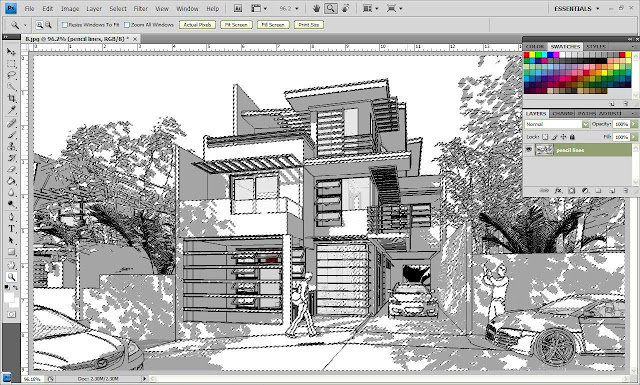
Task: Select the Path Selection tool
Action: 11,240
